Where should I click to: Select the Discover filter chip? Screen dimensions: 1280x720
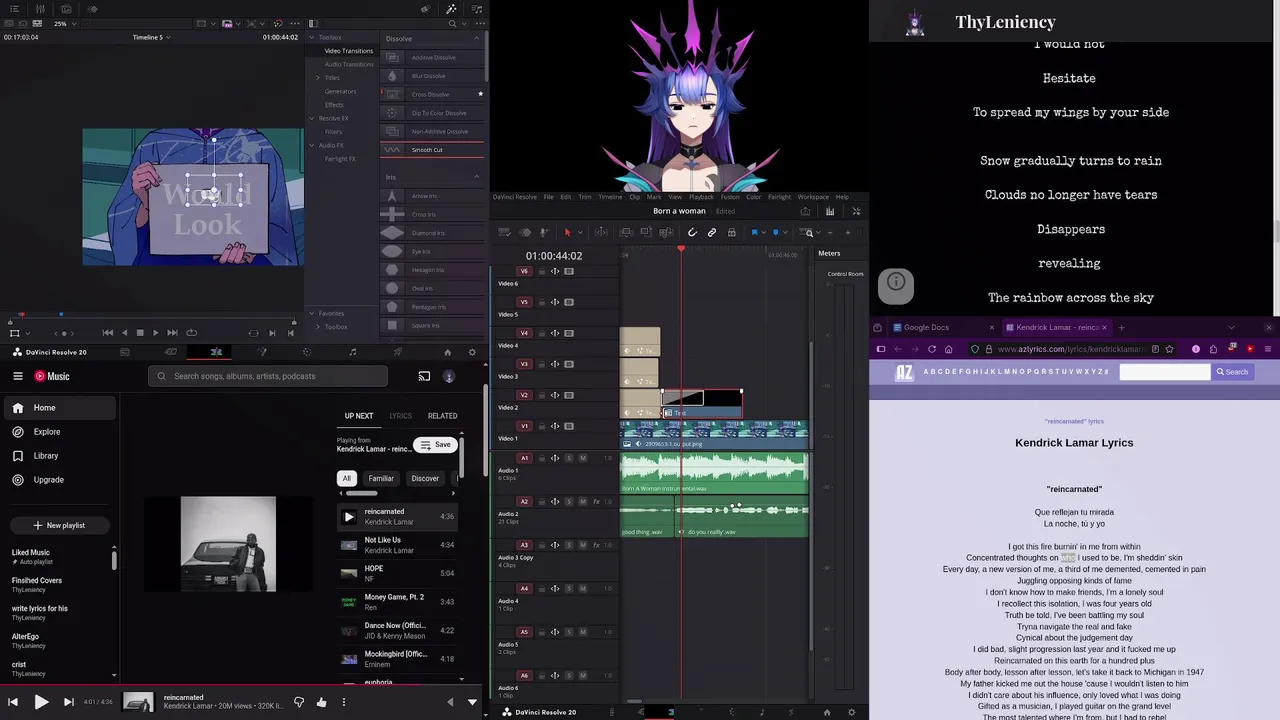[425, 478]
